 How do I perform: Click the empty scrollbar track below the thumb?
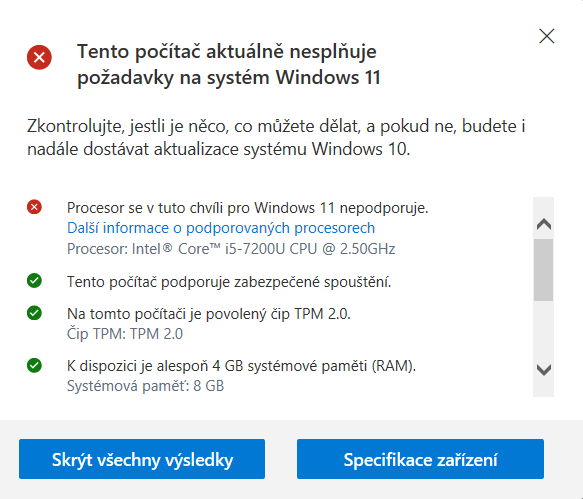(544, 330)
